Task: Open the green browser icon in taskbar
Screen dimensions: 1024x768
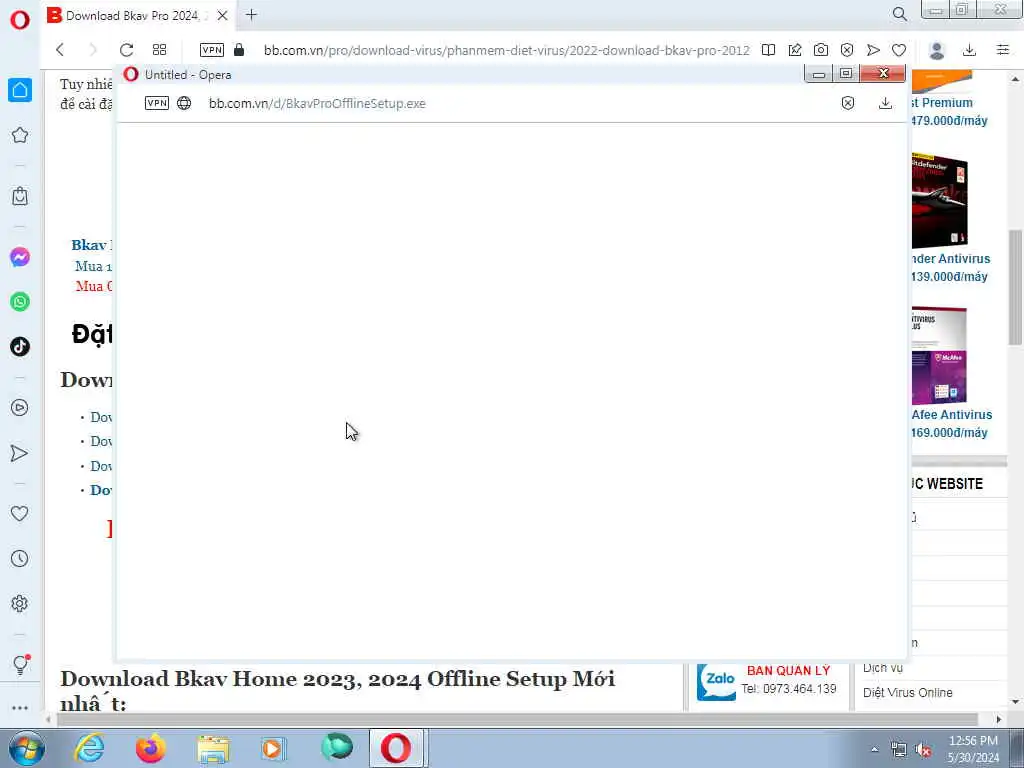Action: pos(337,747)
